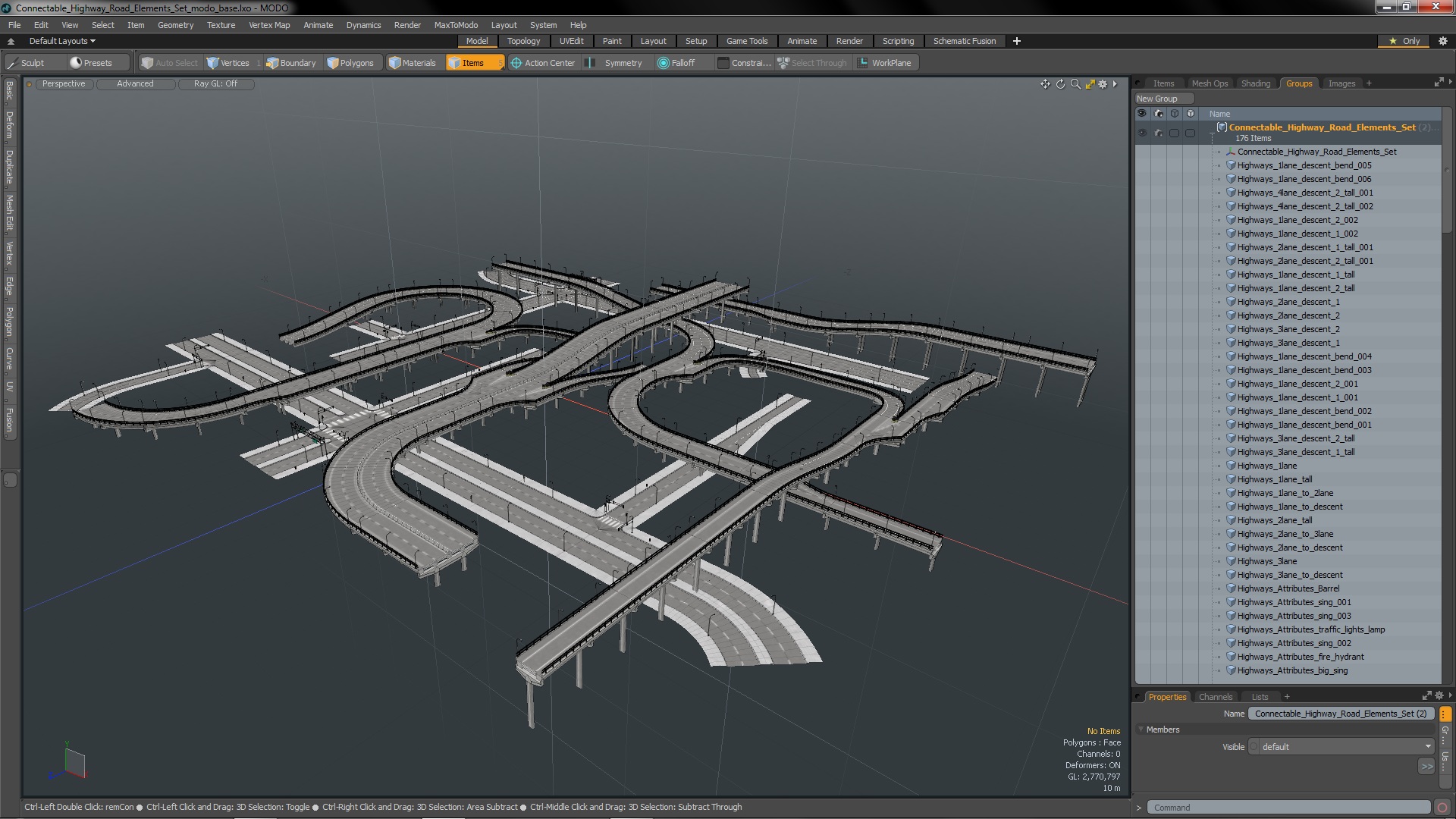Image resolution: width=1456 pixels, height=819 pixels.
Task: Open the Advanced shading style dropdown
Action: click(x=135, y=84)
